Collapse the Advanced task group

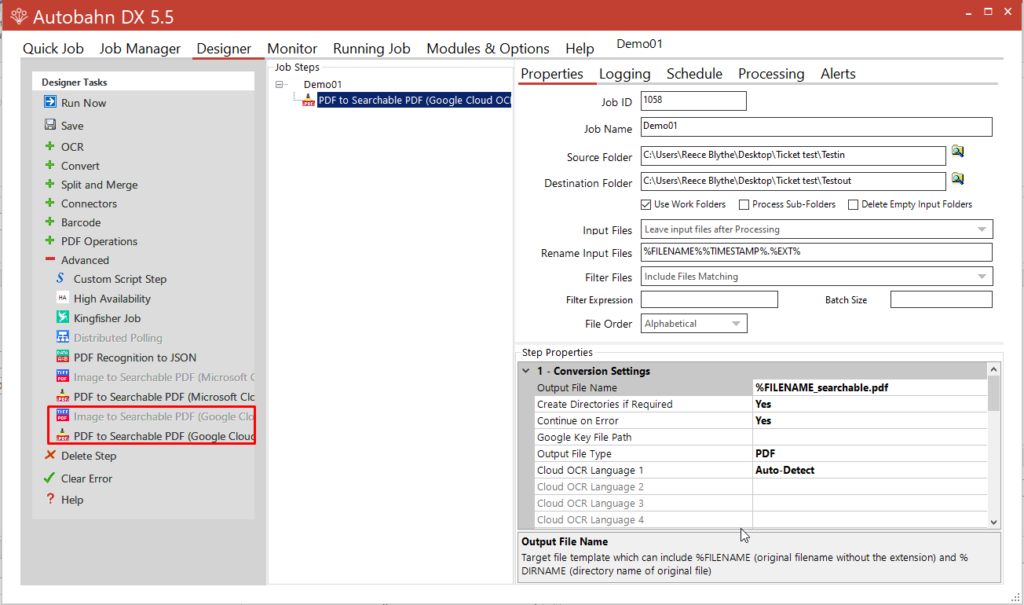[50, 259]
